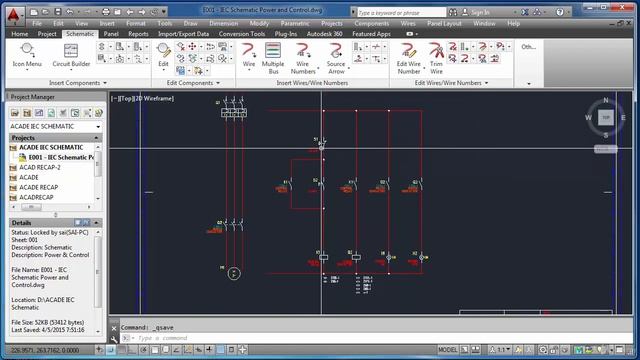Open the annotation scale 1:1 dropdown
Image resolution: width=640 pixels, height=360 pixels.
(500, 350)
